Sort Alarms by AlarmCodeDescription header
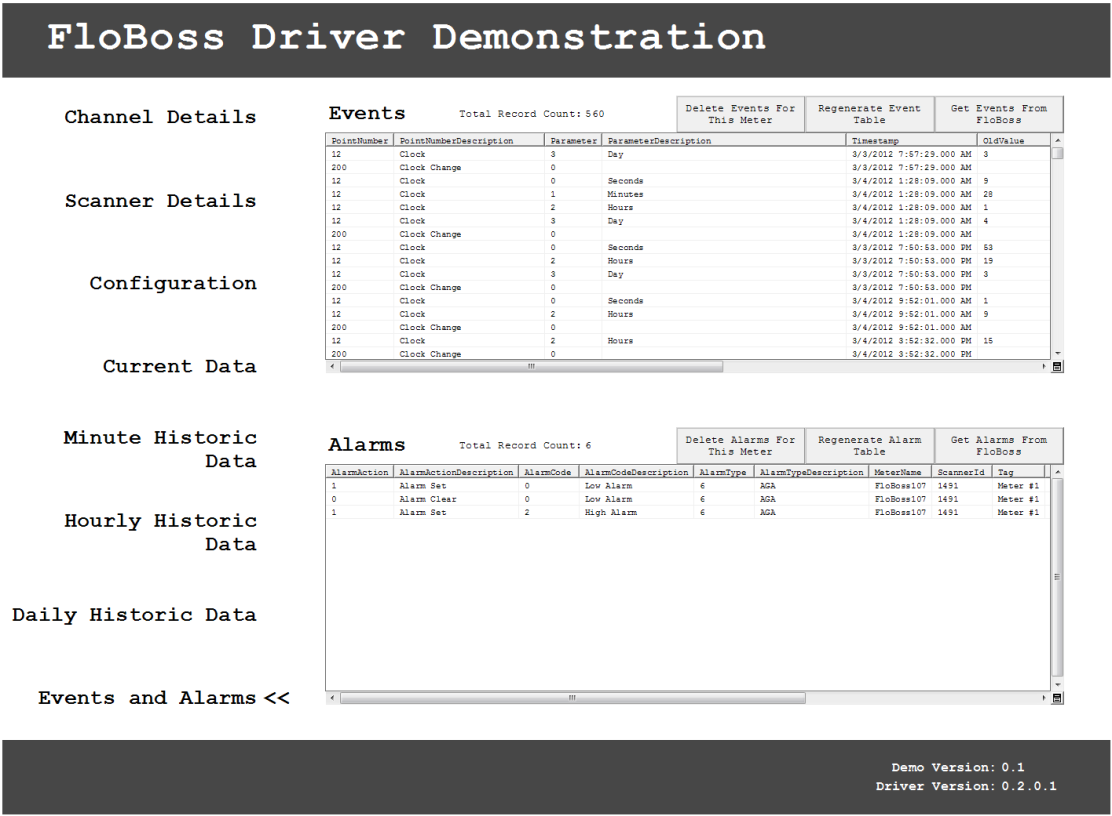Viewport: 1112px width, 816px height. click(636, 472)
